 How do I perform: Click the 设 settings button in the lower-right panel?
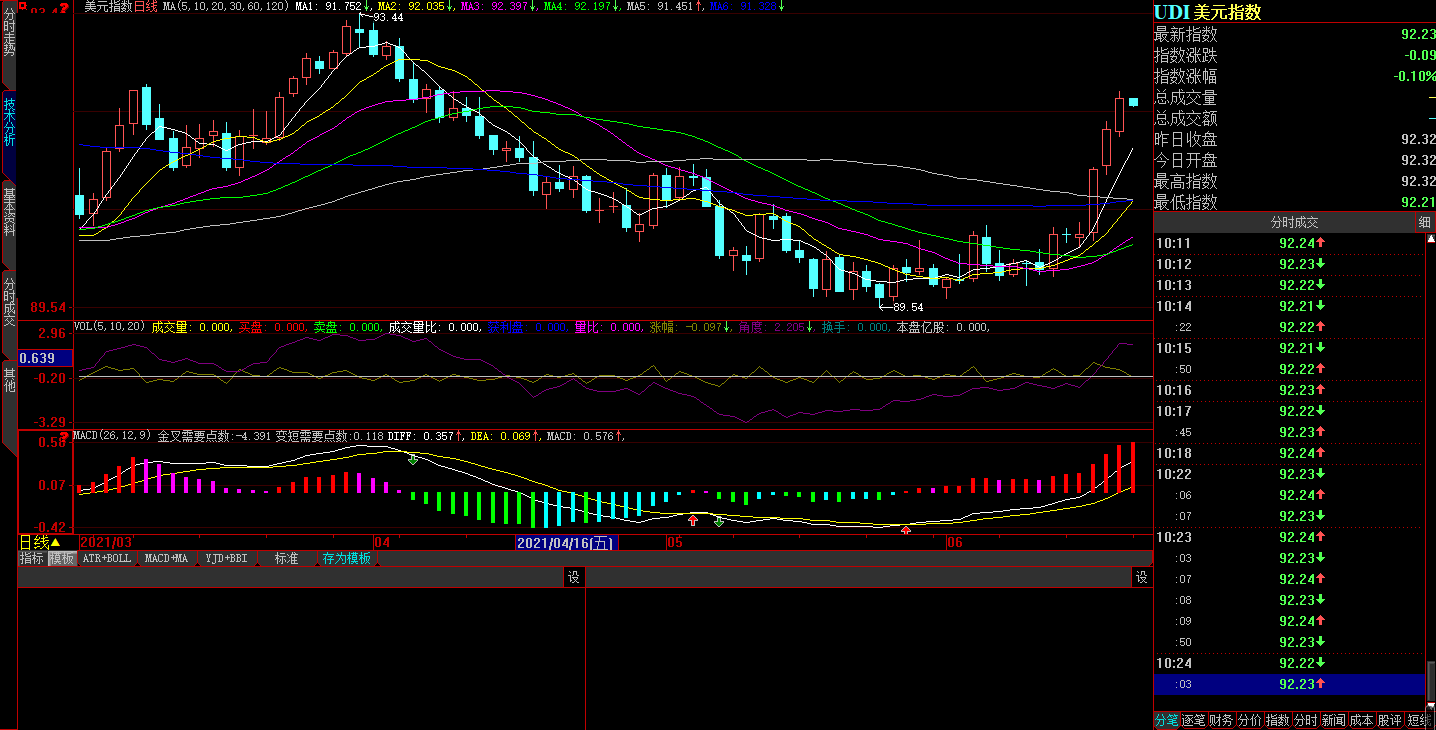tap(1142, 577)
